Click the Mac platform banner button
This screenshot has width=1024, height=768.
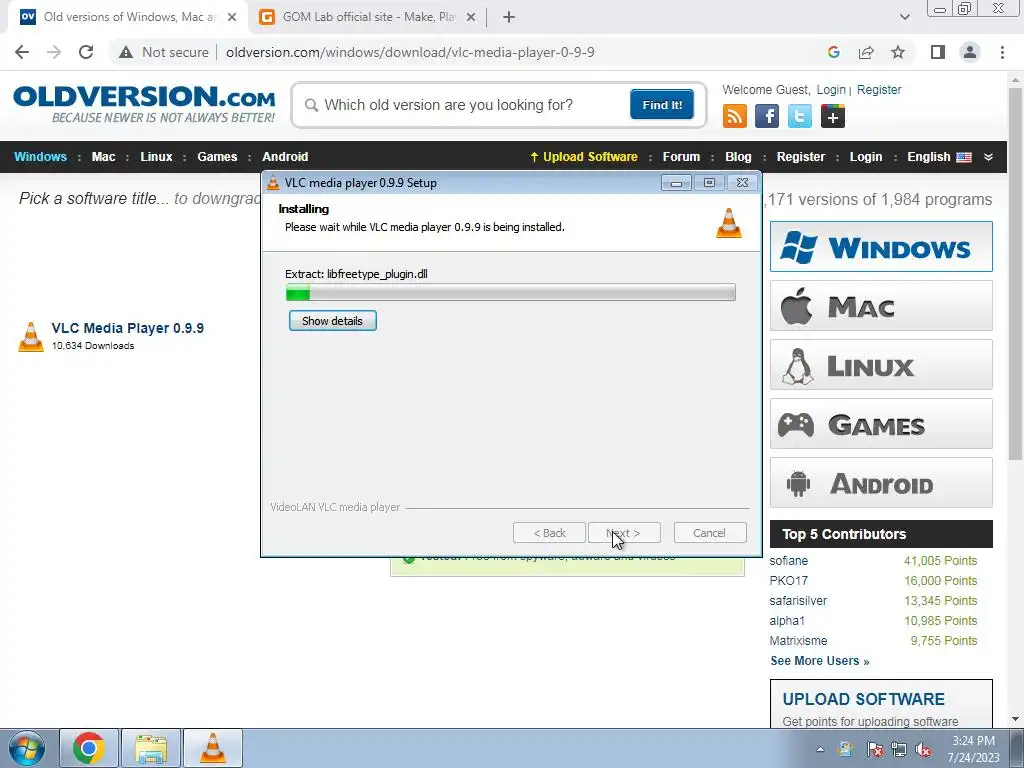[x=881, y=306]
